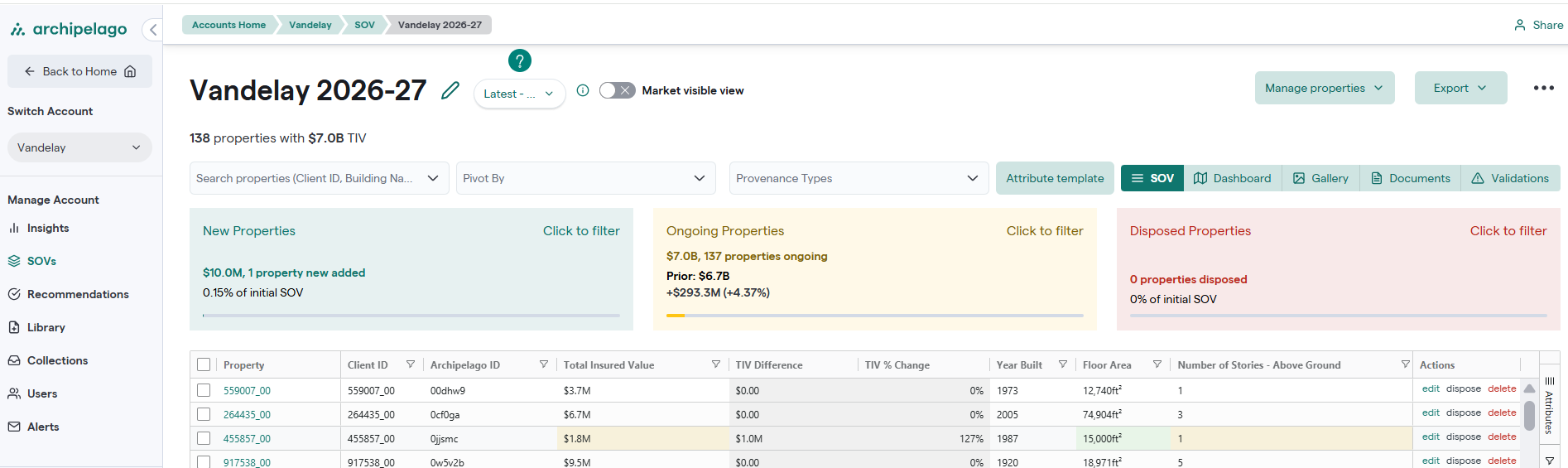Click the Vandelay breadcrumb
The image size is (1568, 468).
click(310, 25)
